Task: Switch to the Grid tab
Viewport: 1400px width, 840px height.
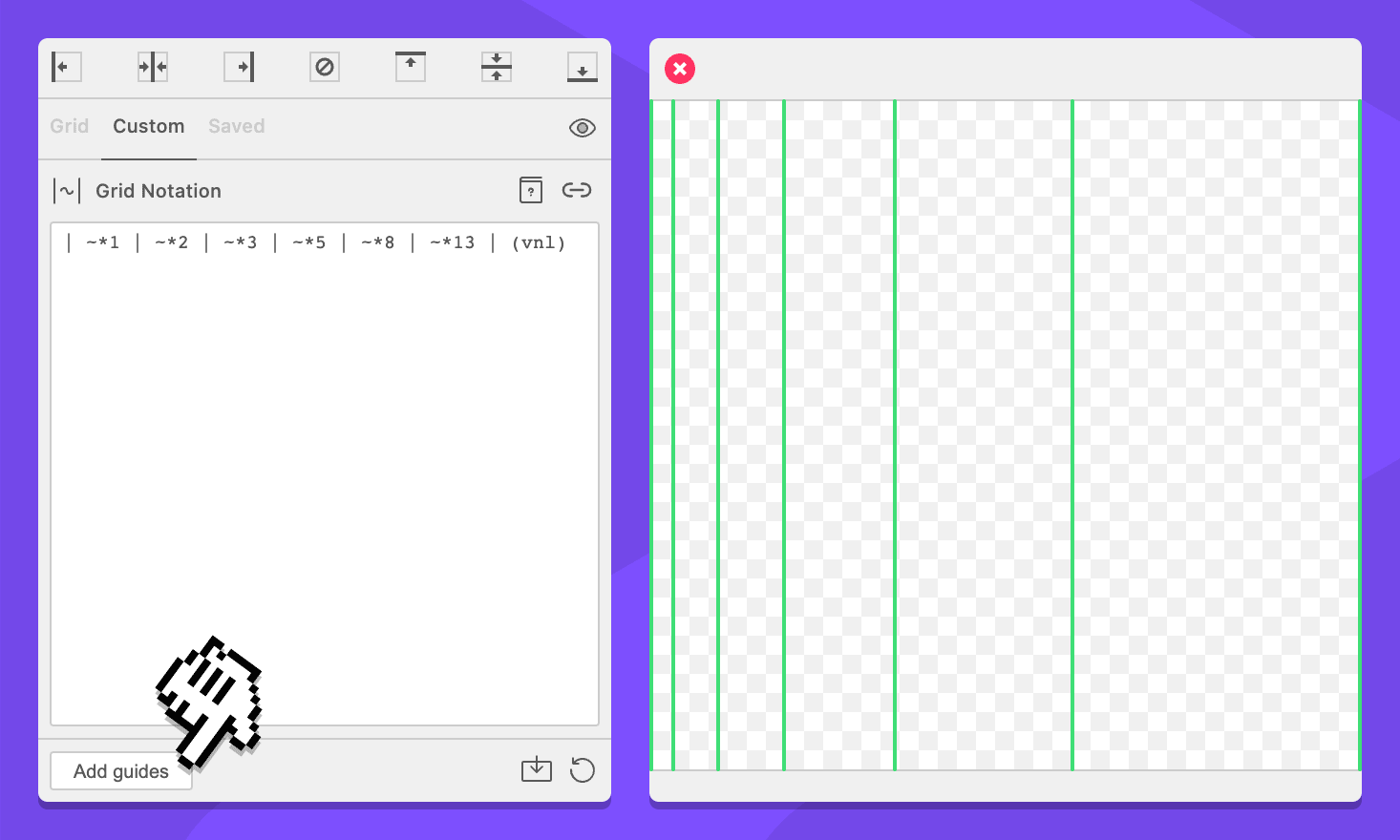Action: tap(69, 126)
